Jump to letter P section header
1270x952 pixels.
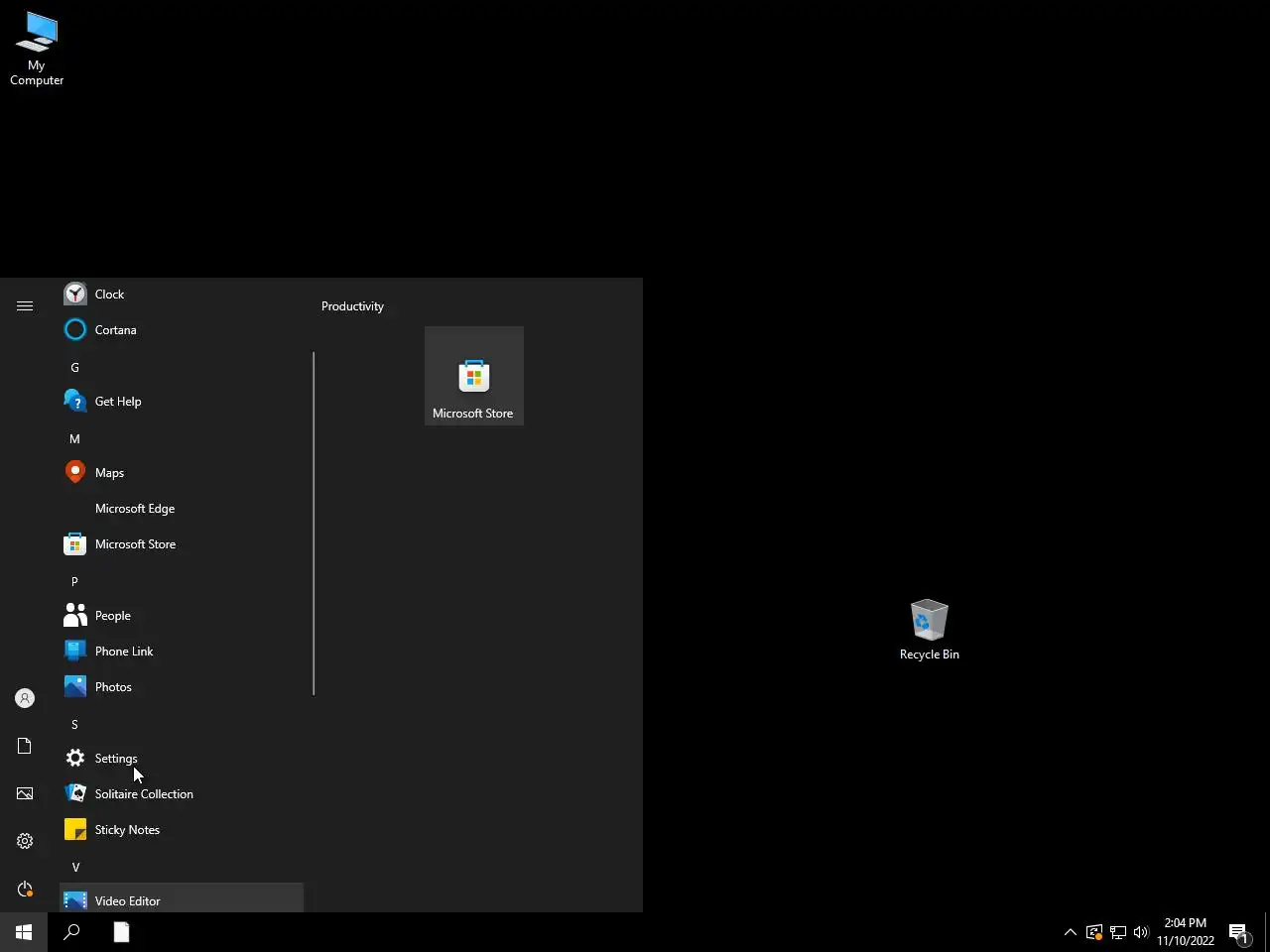point(182,581)
